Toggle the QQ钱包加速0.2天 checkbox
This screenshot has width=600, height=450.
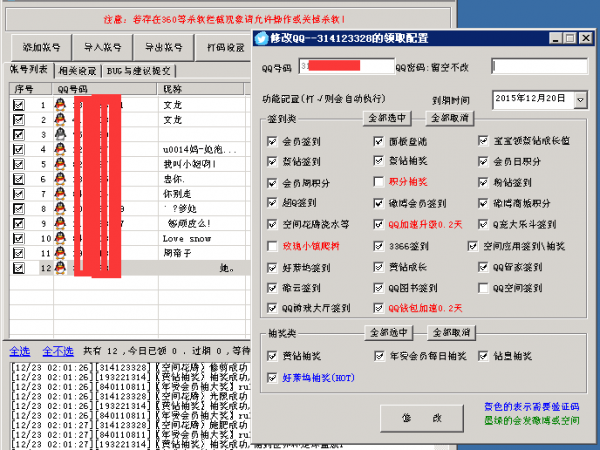click(378, 308)
